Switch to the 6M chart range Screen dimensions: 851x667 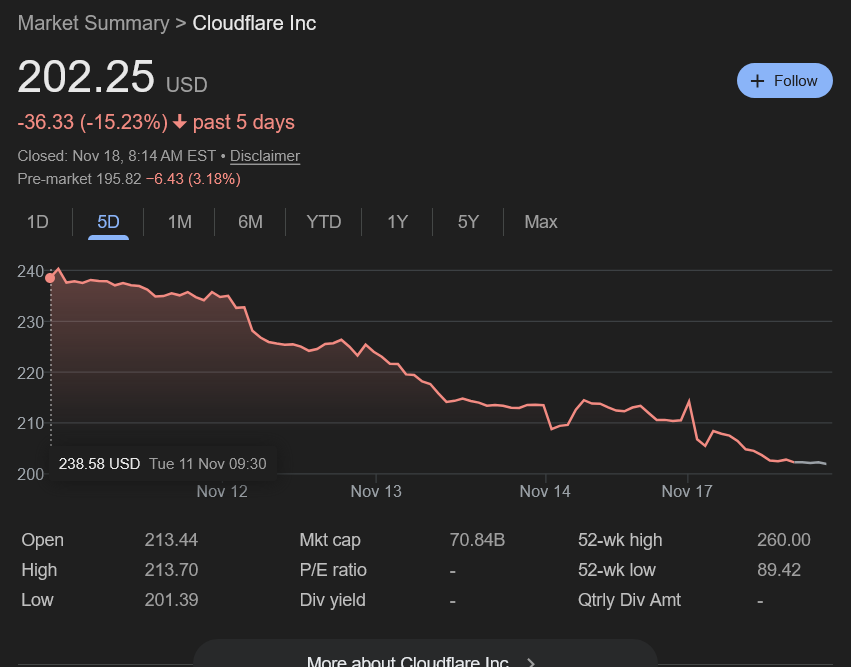pyautogui.click(x=250, y=222)
